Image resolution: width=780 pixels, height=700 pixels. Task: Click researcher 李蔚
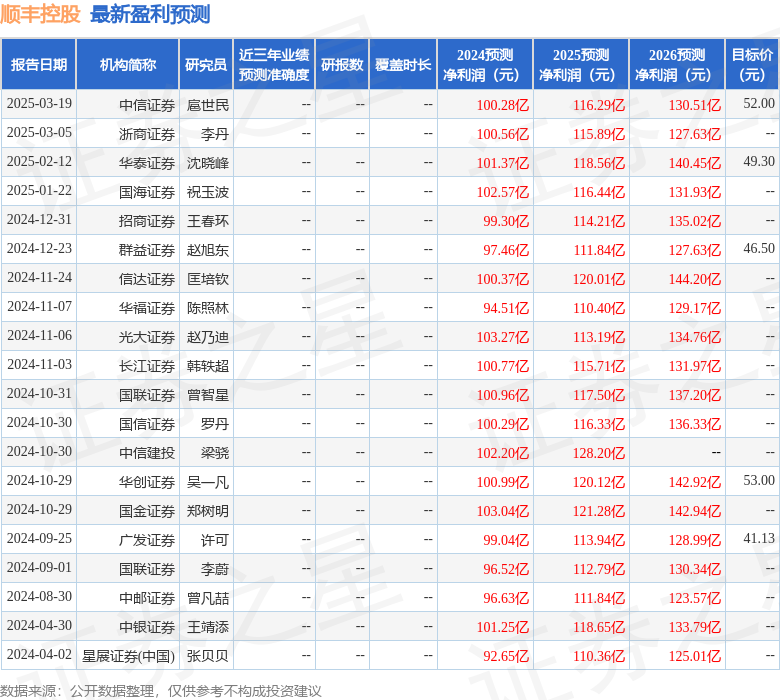coord(215,569)
